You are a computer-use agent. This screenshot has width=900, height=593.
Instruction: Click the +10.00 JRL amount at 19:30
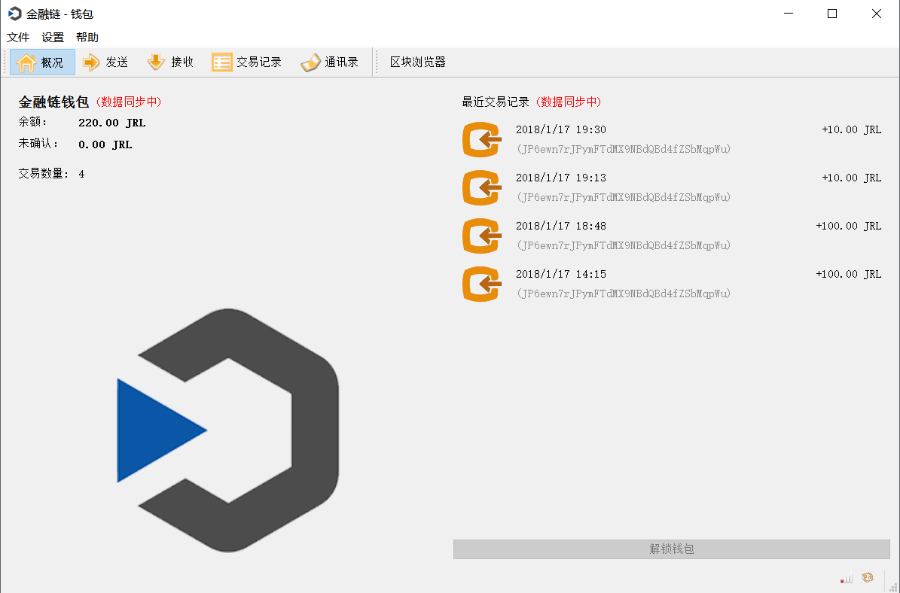click(851, 130)
